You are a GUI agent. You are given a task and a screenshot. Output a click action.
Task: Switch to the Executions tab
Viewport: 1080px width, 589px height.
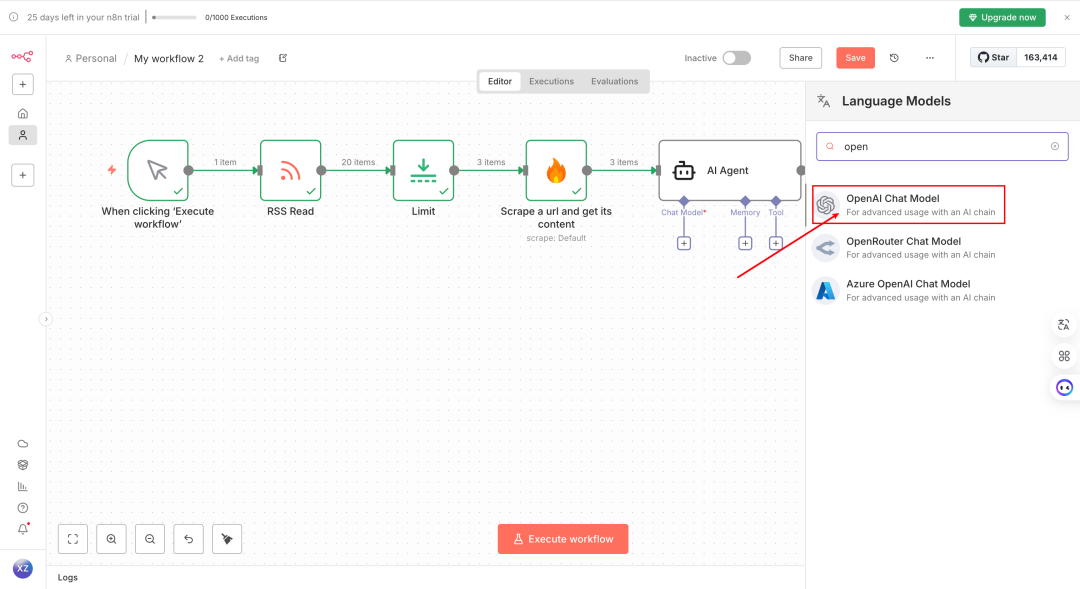[x=551, y=81]
